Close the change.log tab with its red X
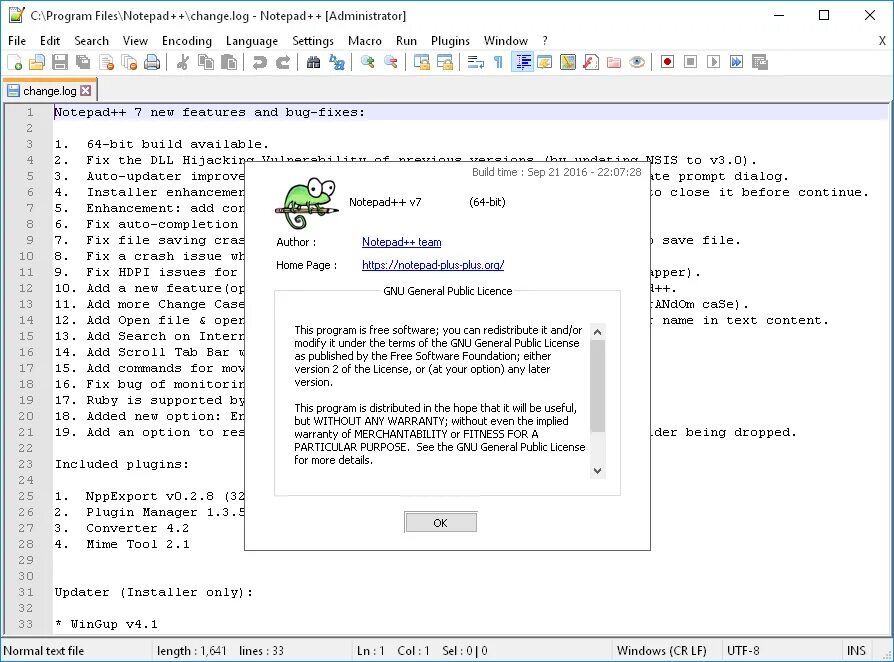Viewport: 894px width, 662px height. click(x=86, y=91)
